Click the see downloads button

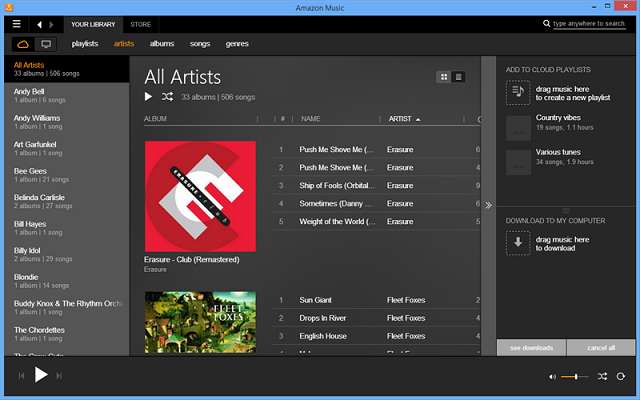[x=531, y=347]
